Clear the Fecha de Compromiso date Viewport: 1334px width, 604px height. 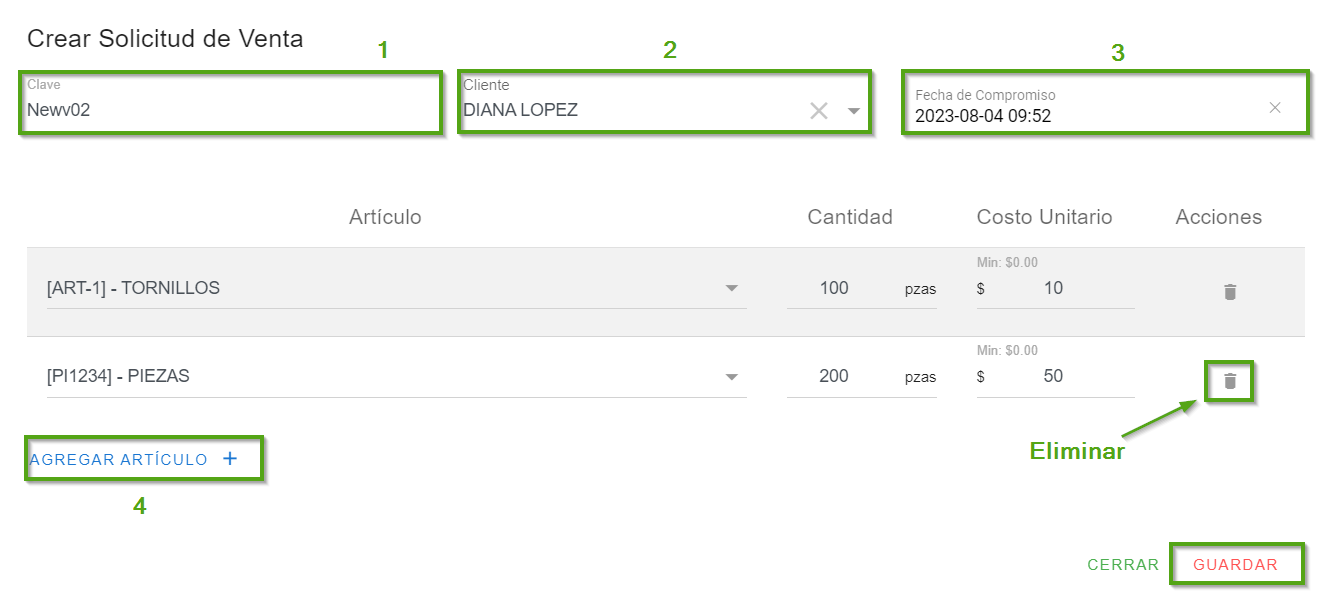pyautogui.click(x=1275, y=108)
